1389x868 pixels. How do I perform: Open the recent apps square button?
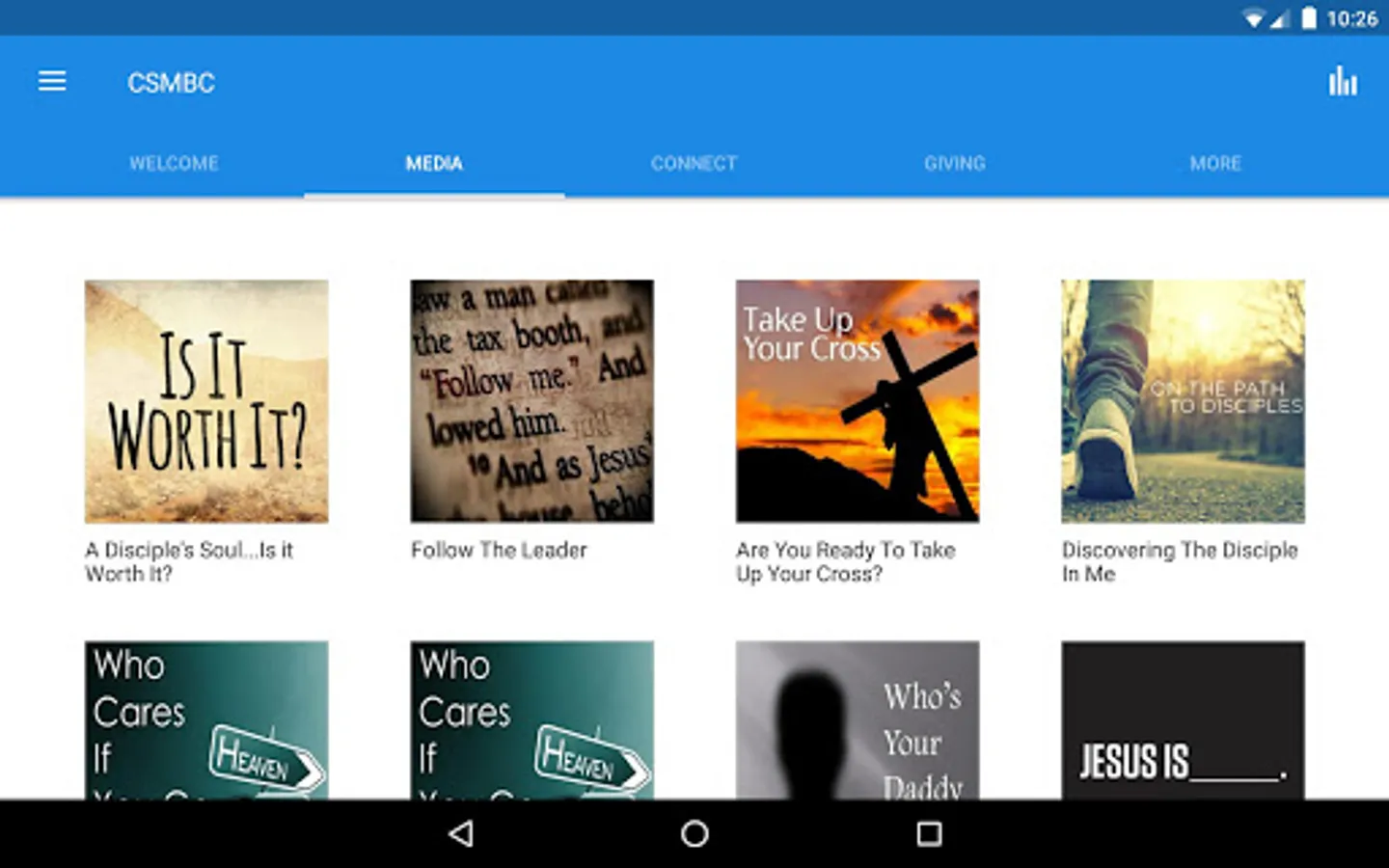tap(929, 833)
